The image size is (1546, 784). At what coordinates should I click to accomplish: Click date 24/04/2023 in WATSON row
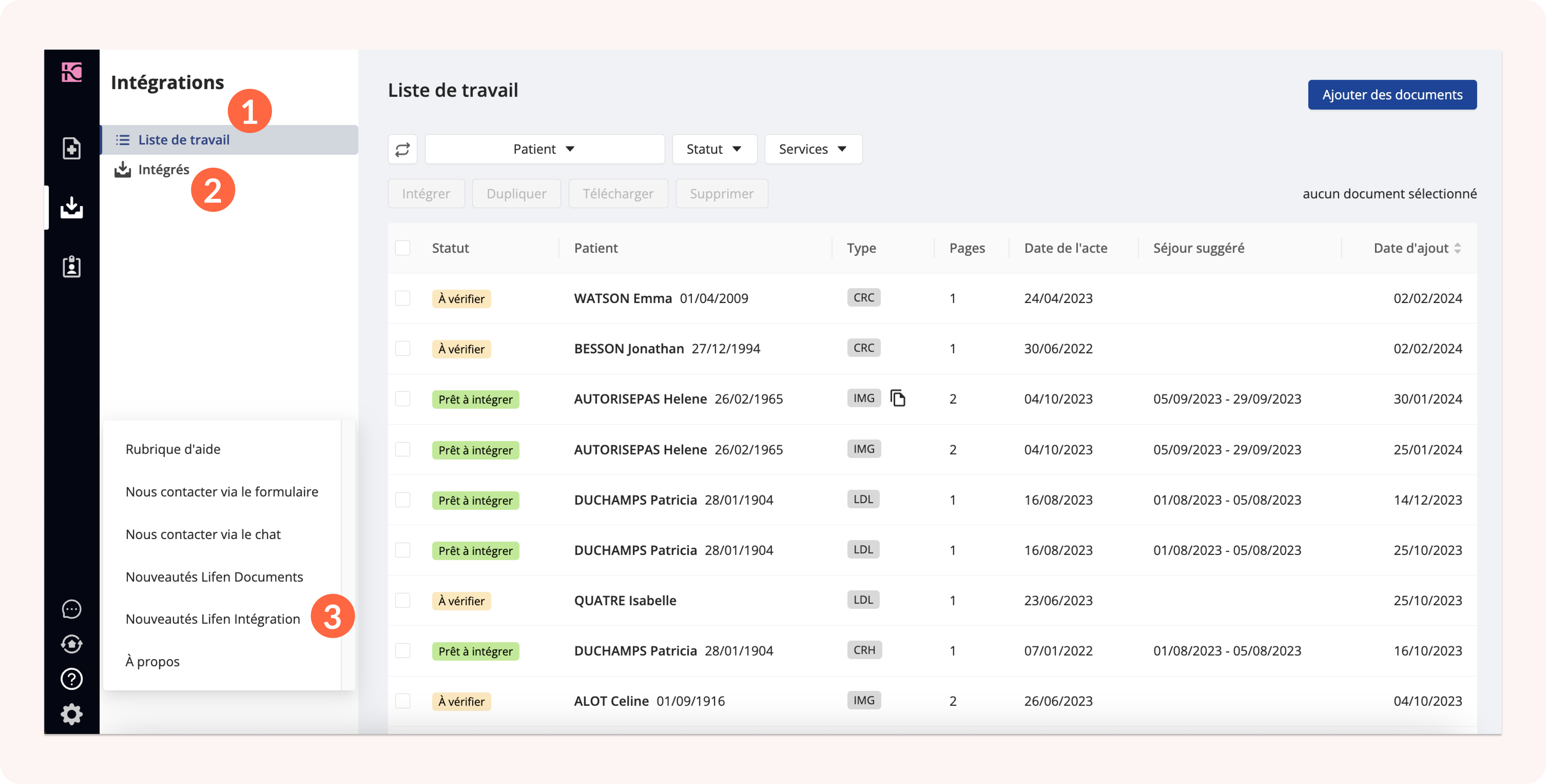[1058, 298]
